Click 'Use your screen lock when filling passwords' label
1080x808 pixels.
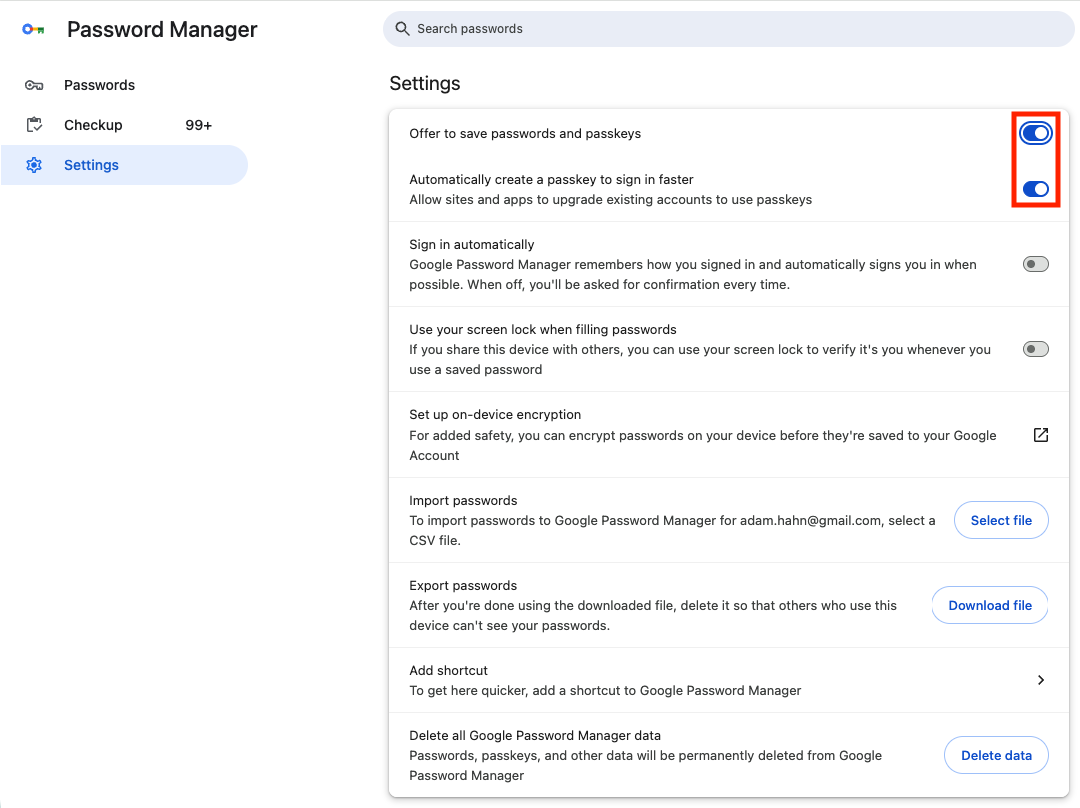click(543, 329)
